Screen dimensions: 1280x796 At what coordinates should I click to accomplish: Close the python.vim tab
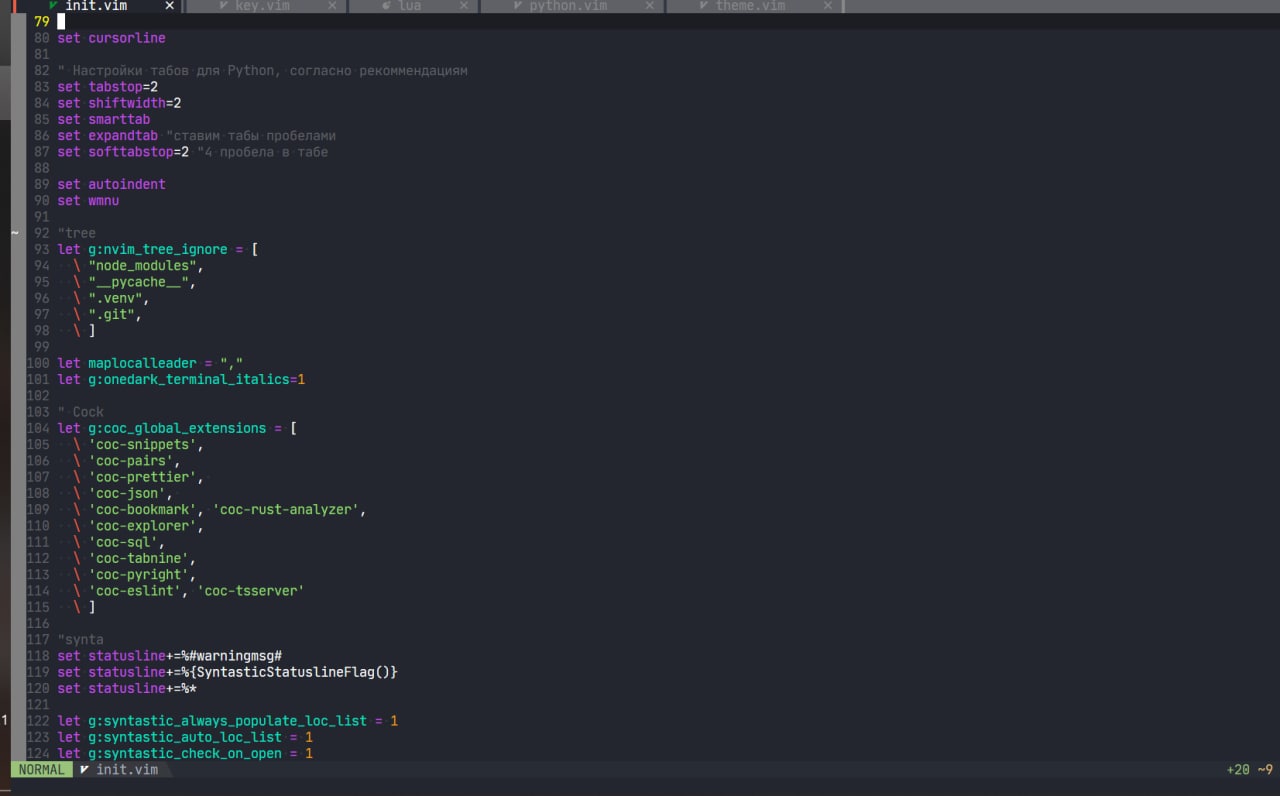[650, 6]
